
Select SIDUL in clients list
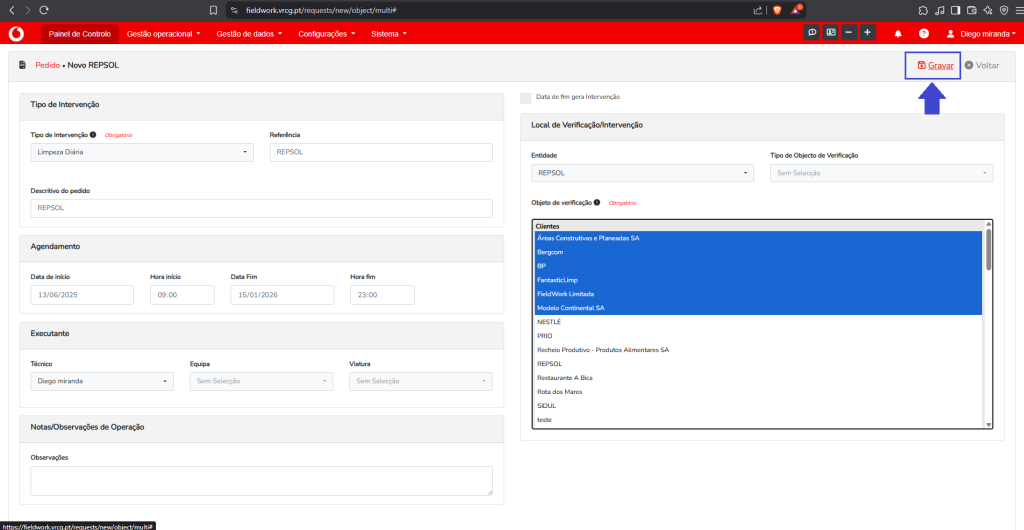[x=758, y=405]
